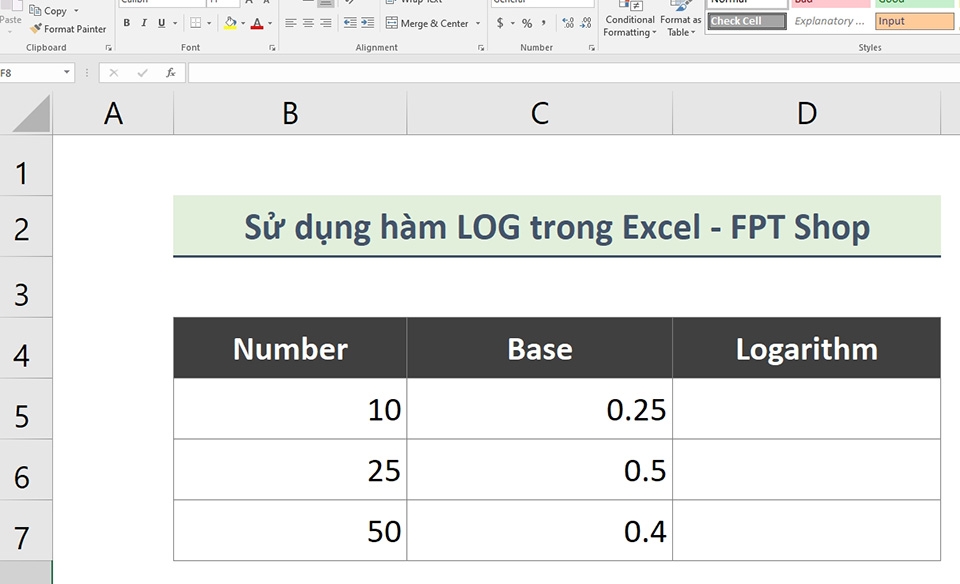Select row 6 header
960x584 pixels.
tap(26, 470)
